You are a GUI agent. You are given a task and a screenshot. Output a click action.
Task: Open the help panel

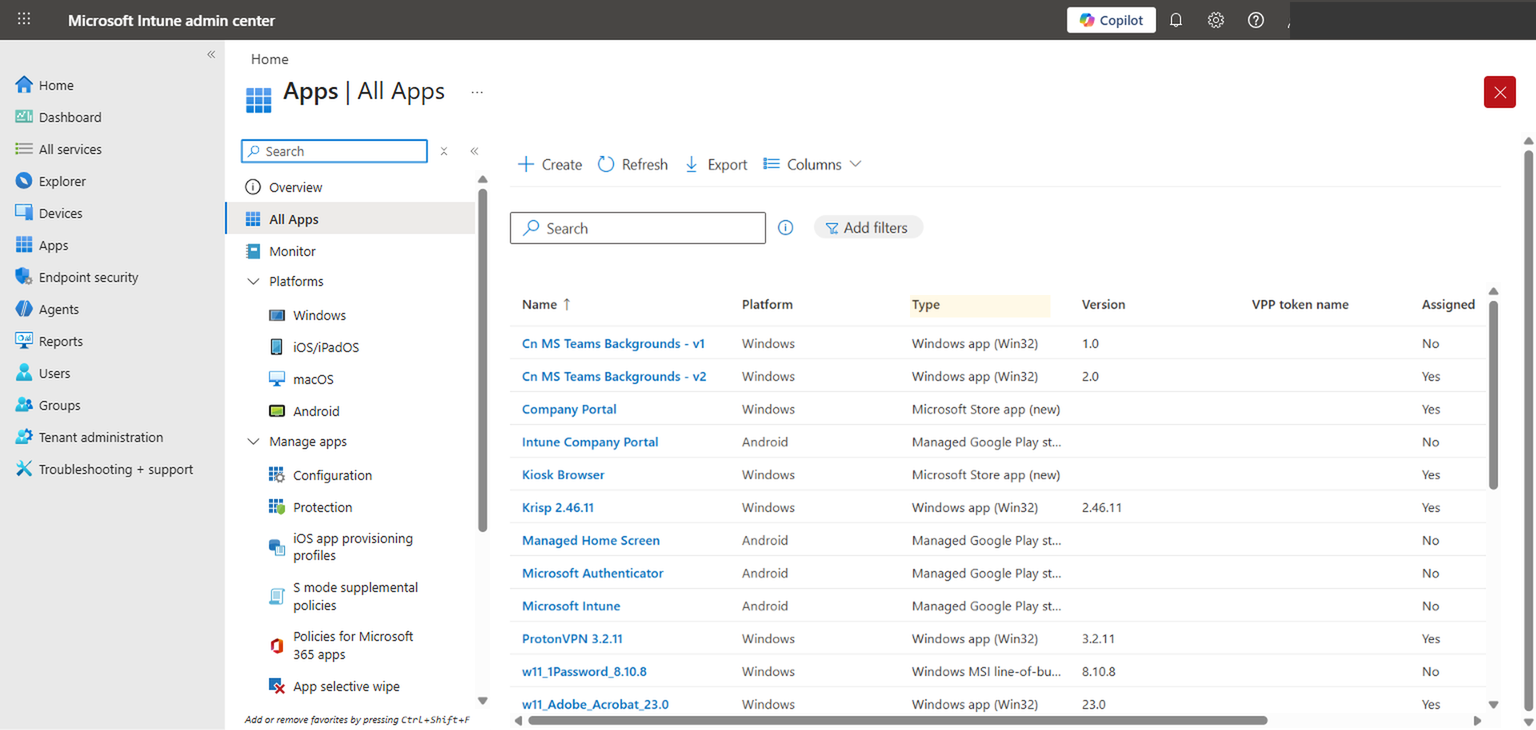[x=1255, y=20]
